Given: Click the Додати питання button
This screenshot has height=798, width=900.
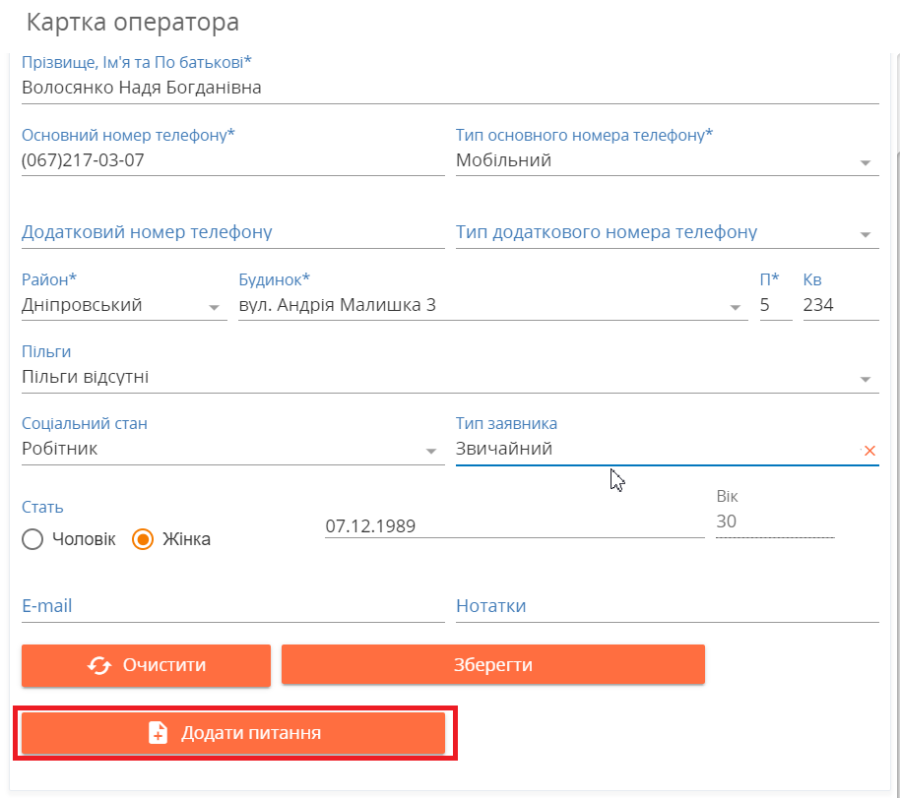Looking at the screenshot, I should click(x=234, y=733).
